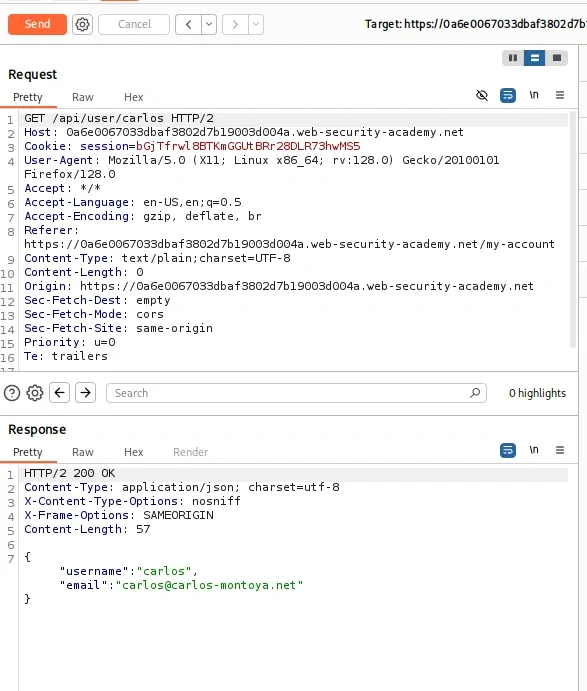Switch Response view to the Hex tab
Screen dimensions: 587x691
point(134,452)
